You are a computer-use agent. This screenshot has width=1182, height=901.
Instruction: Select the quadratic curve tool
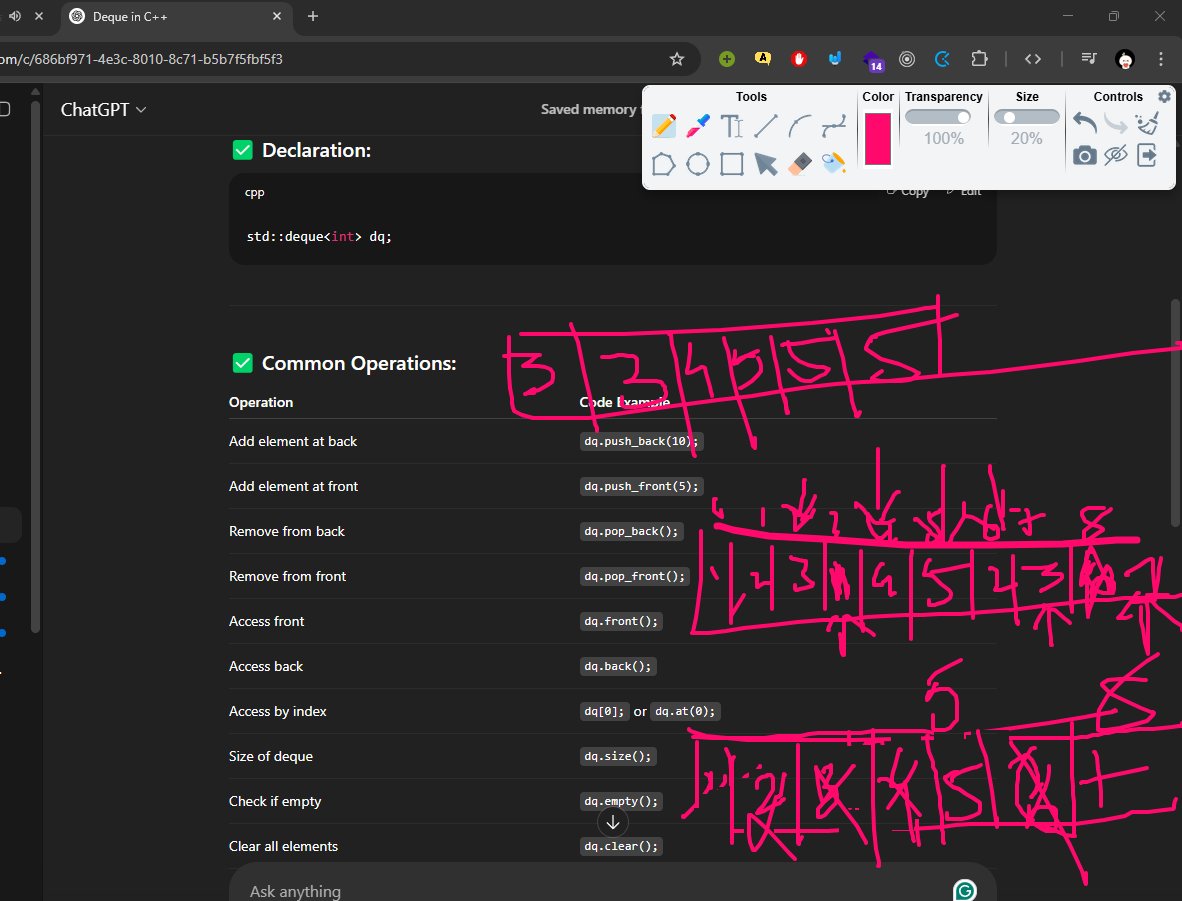799,126
